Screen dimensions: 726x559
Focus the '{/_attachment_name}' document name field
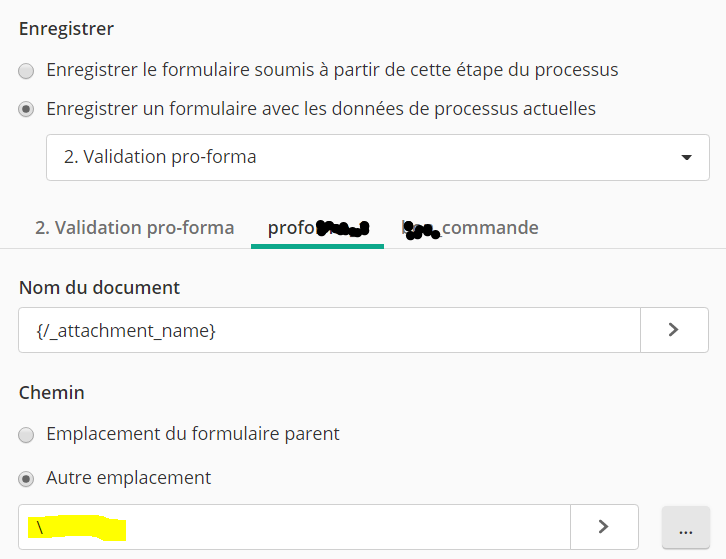click(329, 329)
